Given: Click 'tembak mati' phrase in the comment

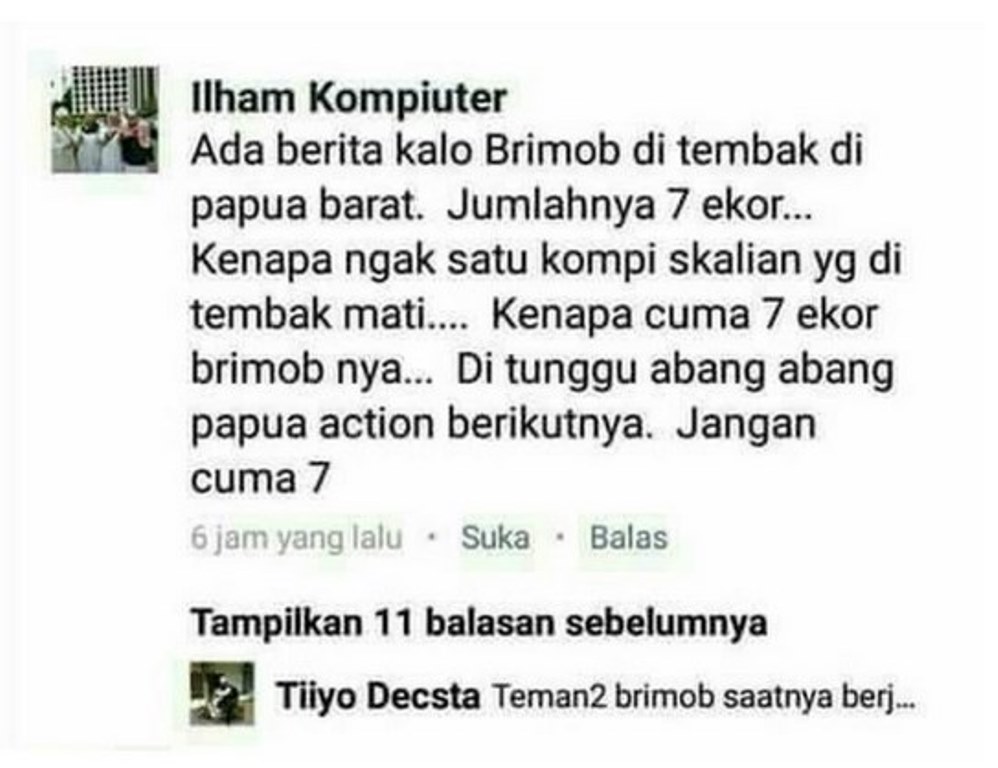Looking at the screenshot, I should point(328,314).
